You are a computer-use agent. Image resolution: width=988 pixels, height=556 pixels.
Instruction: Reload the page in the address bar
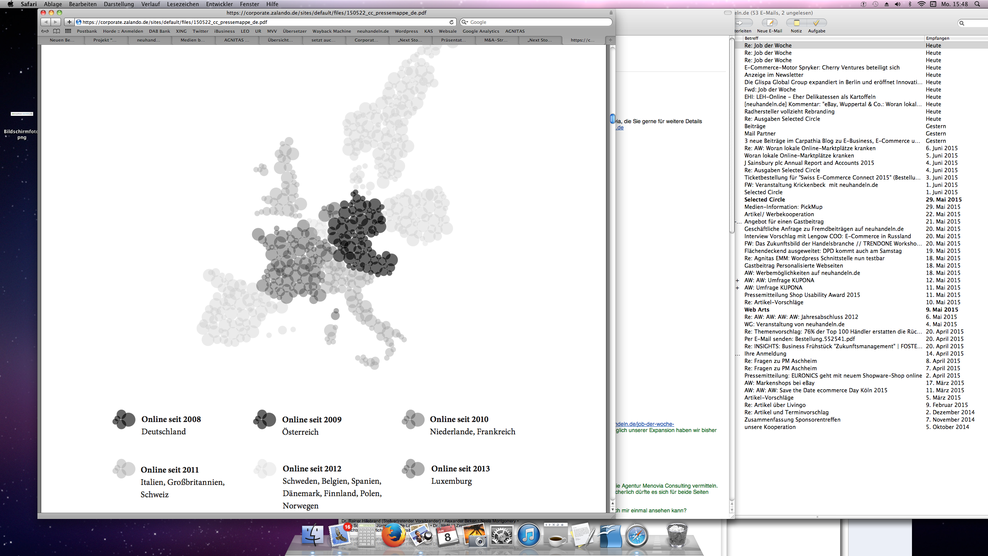[x=451, y=22]
